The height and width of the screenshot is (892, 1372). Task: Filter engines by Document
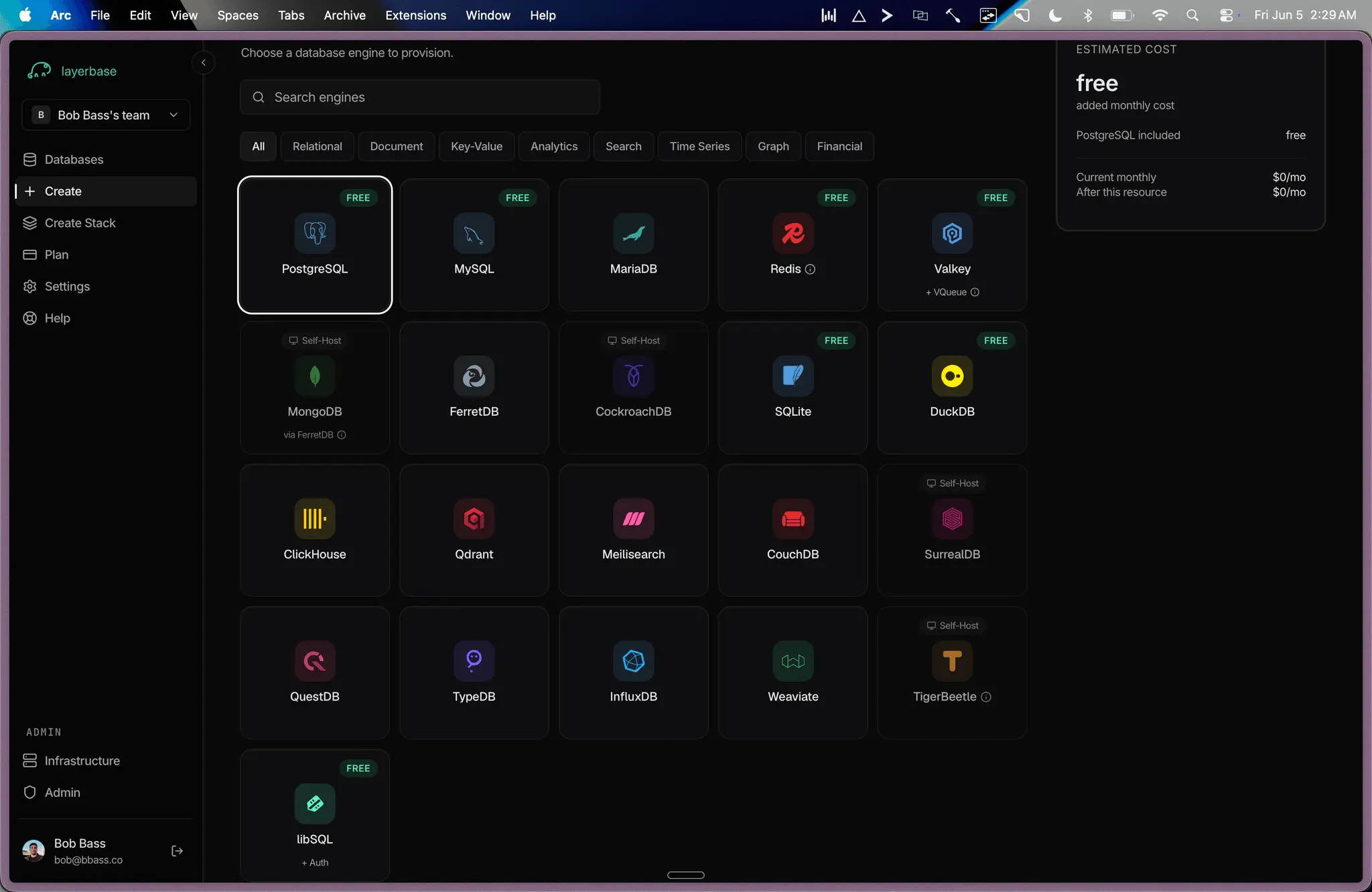pyautogui.click(x=397, y=147)
